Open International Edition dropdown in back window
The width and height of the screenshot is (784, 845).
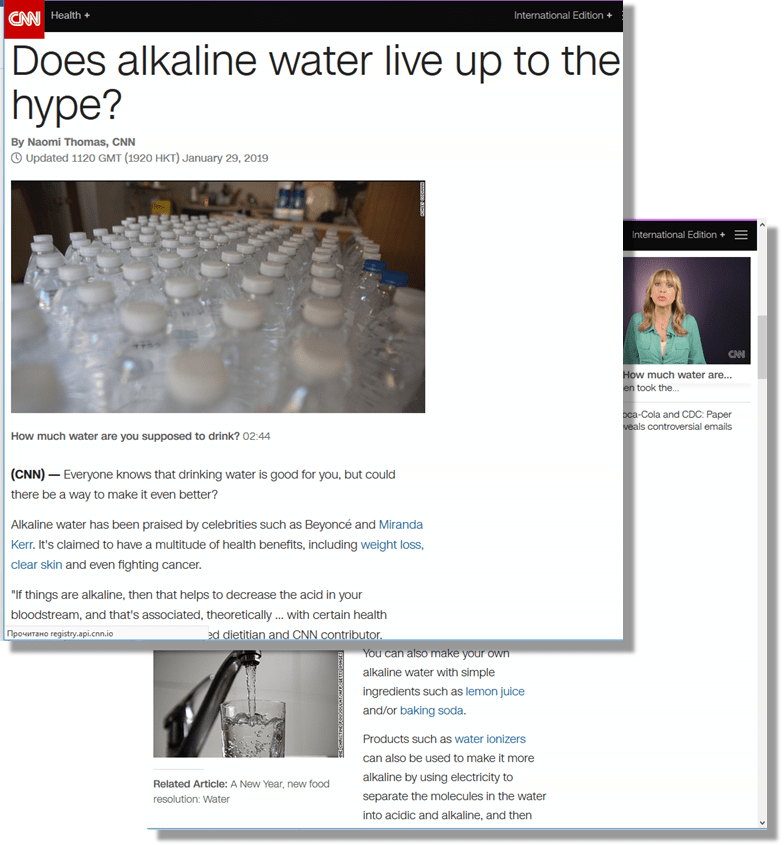tap(678, 235)
